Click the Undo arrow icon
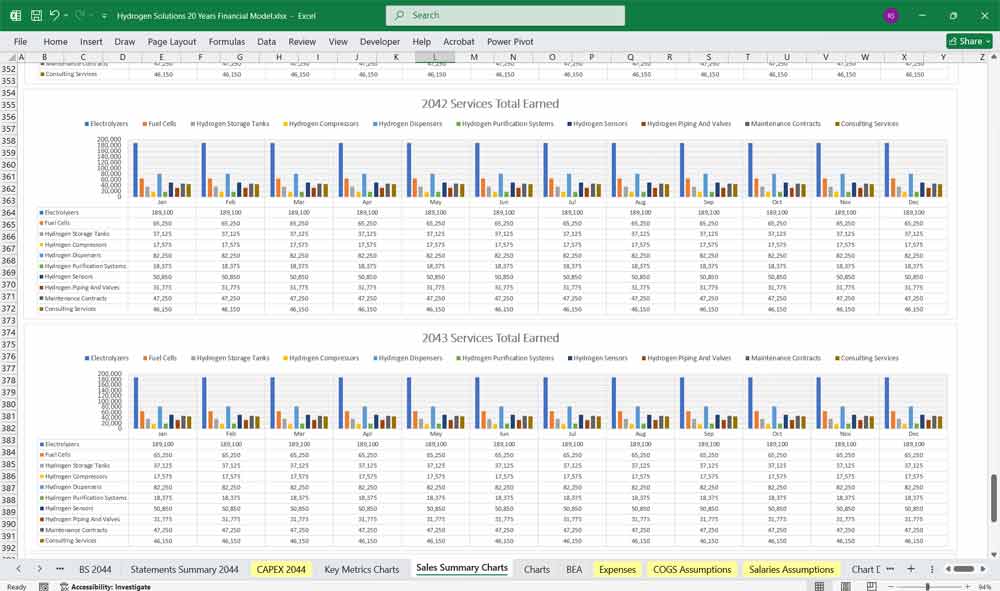 [54, 16]
